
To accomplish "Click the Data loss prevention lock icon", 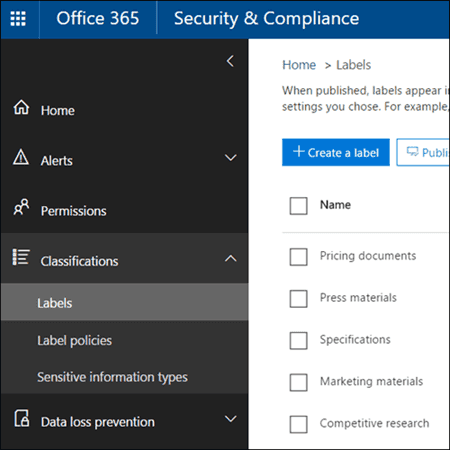I will (x=22, y=418).
